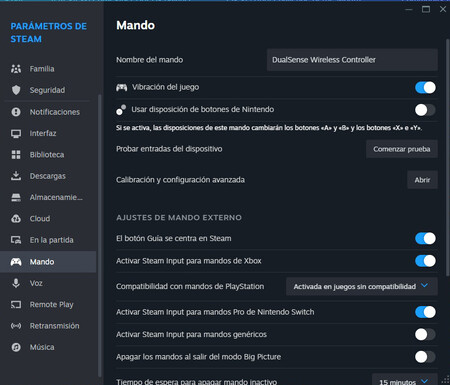Screen dimensions: 450x385
Task: Select Descargas in the sidebar
Action: coord(48,176)
